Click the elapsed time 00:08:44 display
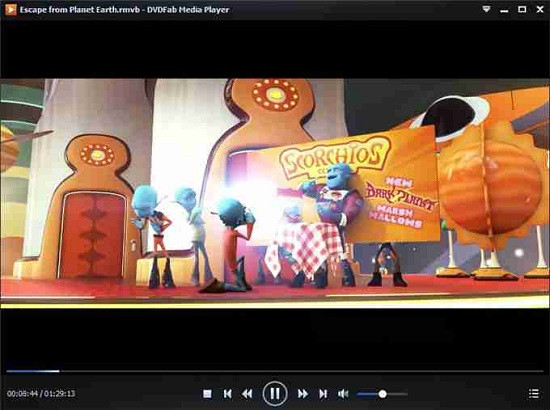This screenshot has width=550, height=410. click(x=22, y=394)
